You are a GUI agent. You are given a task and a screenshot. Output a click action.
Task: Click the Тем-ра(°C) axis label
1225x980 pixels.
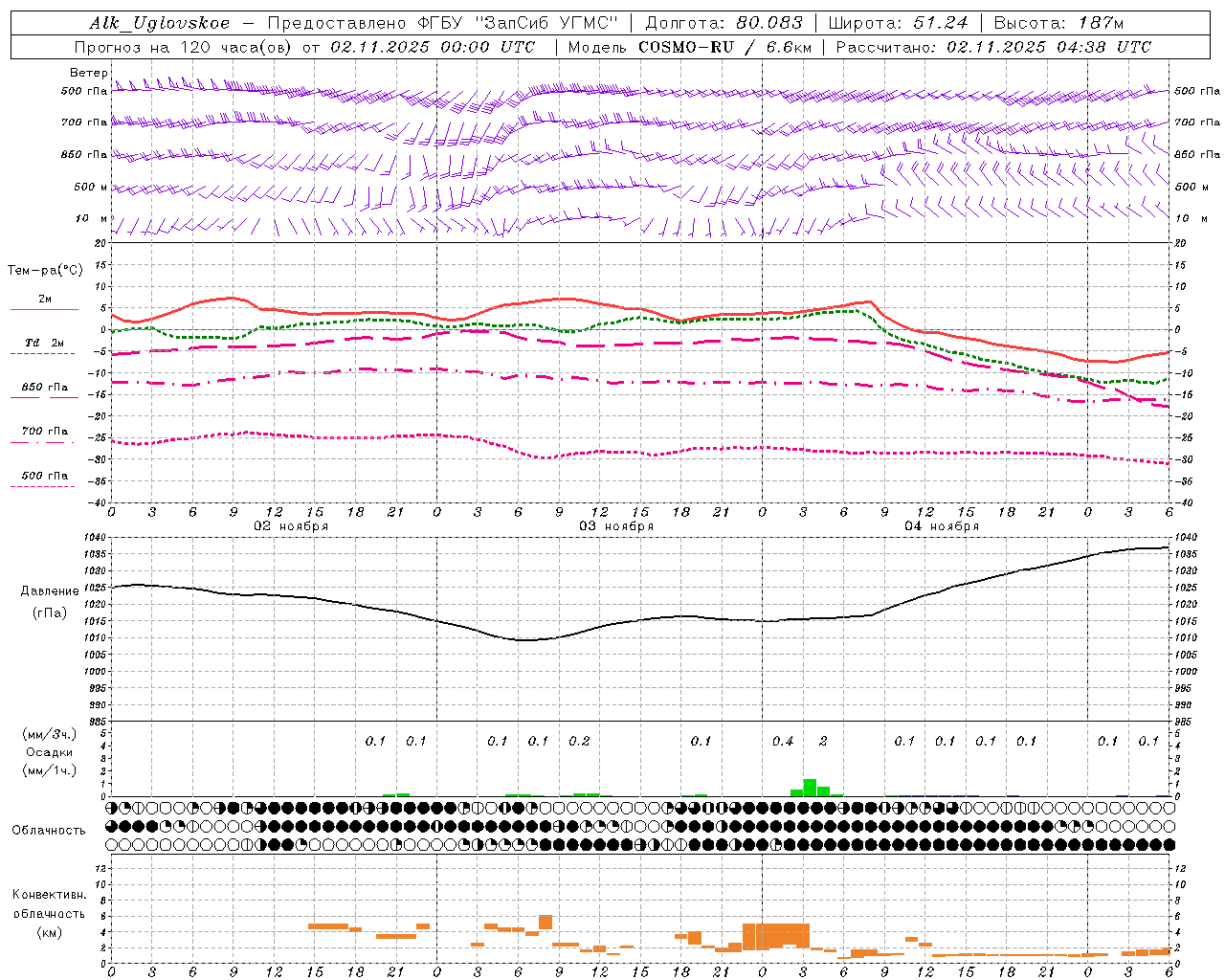click(x=45, y=271)
